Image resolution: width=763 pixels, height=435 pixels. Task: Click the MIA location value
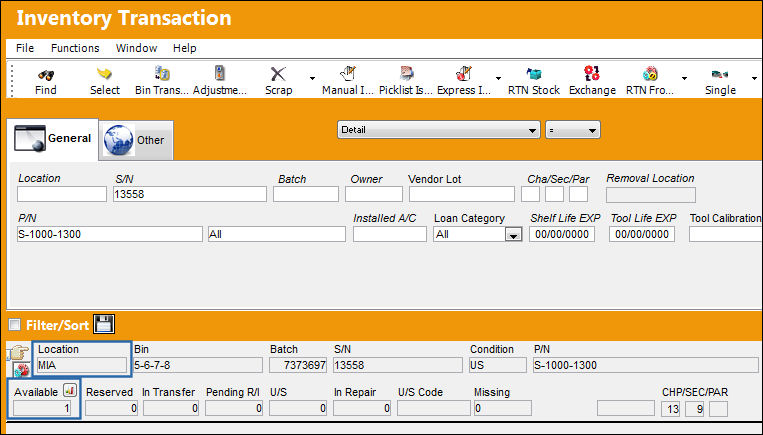[82, 365]
